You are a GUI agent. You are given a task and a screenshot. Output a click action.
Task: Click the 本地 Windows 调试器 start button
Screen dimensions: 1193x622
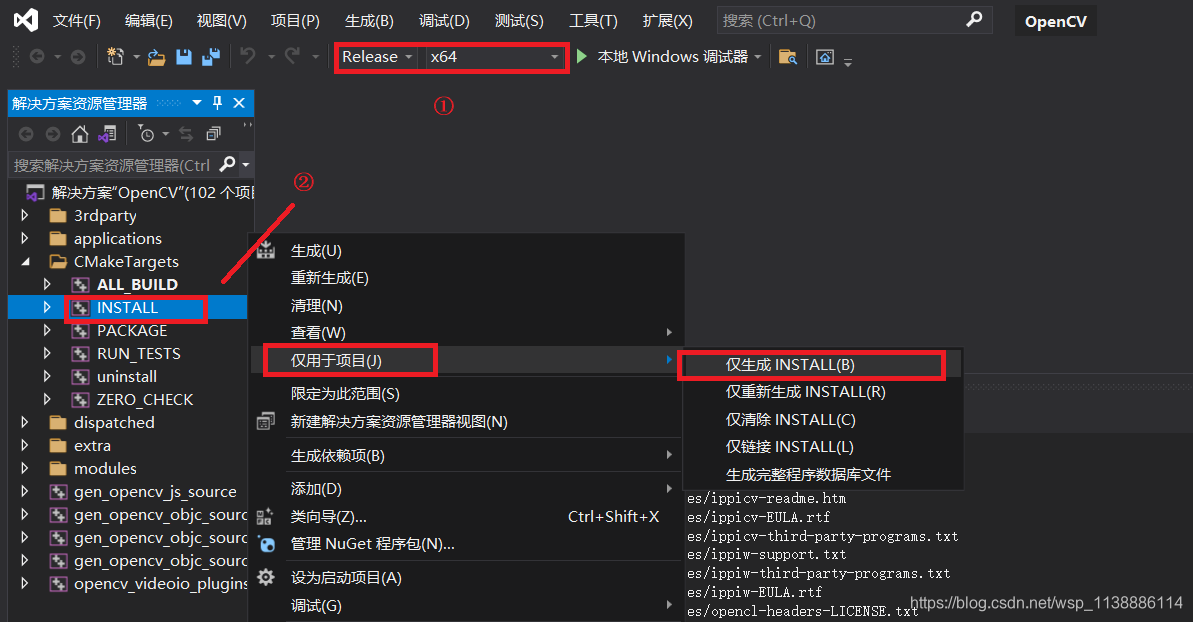662,57
